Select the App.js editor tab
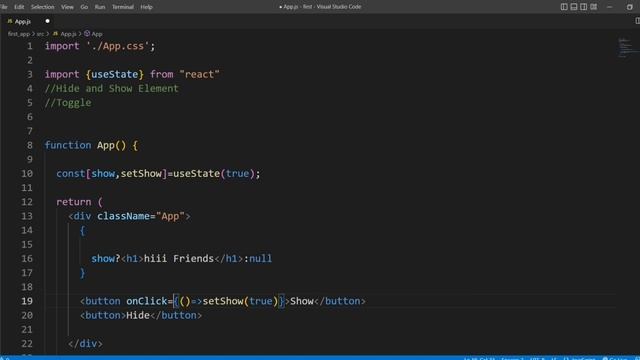640x360 pixels. (x=28, y=21)
